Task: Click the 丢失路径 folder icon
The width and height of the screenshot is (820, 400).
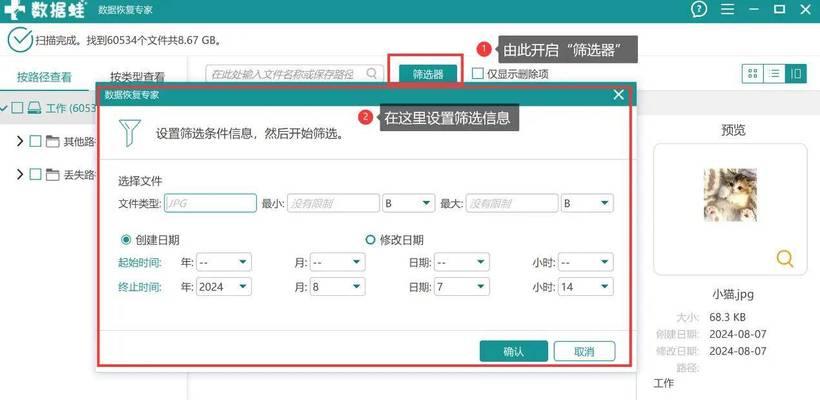Action: 52,175
